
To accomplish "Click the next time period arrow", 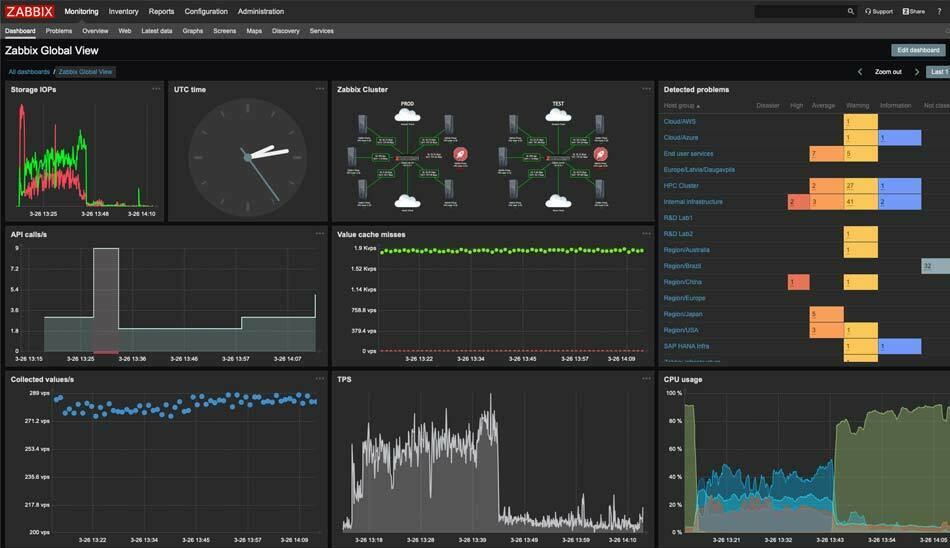I will click(x=917, y=72).
